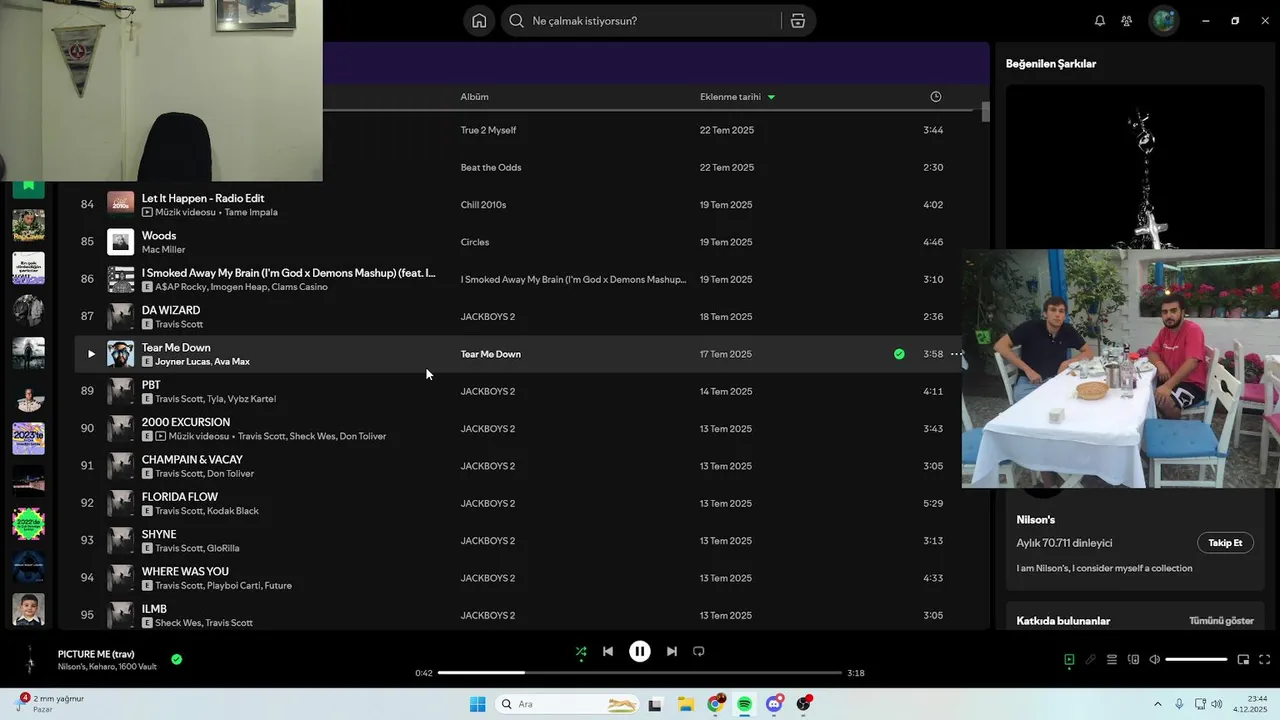
Task: Select the ILMB song title
Action: 154,609
